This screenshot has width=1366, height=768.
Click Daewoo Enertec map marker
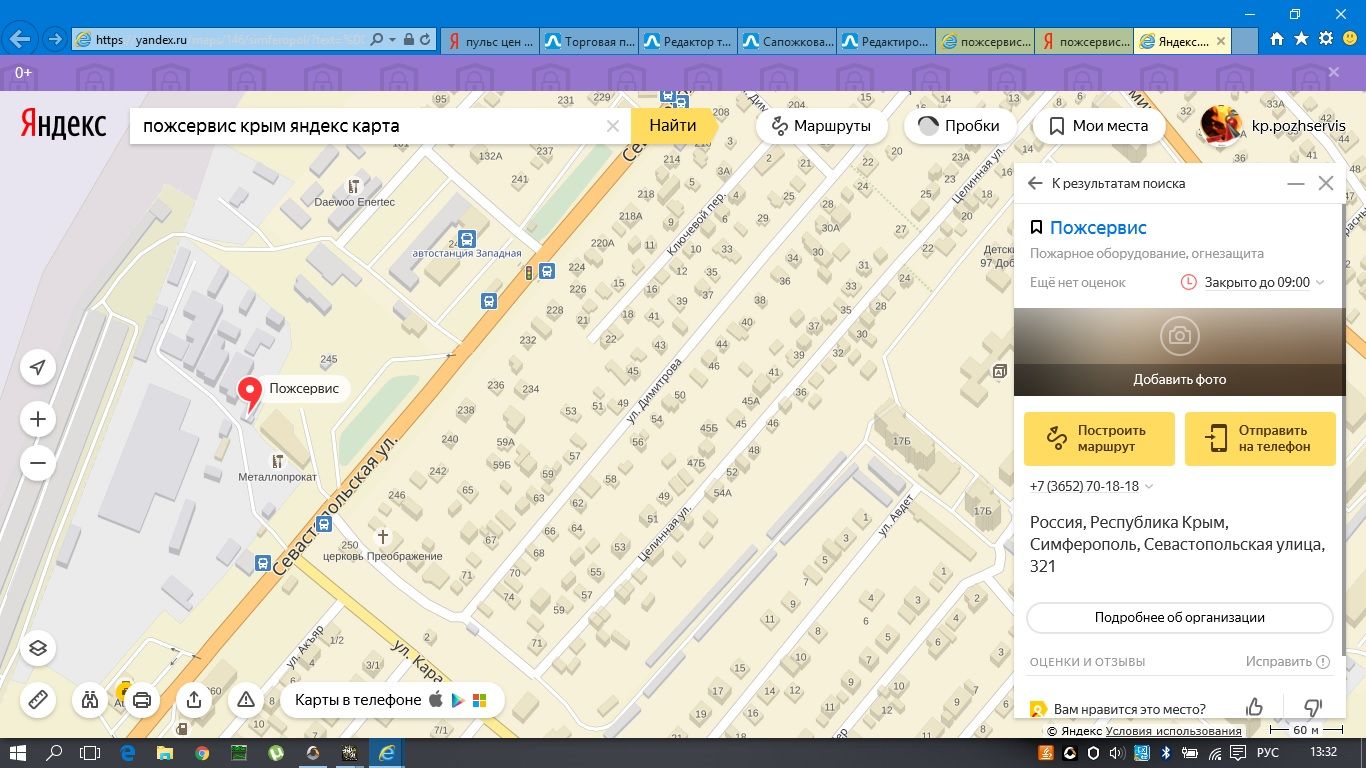[x=353, y=187]
